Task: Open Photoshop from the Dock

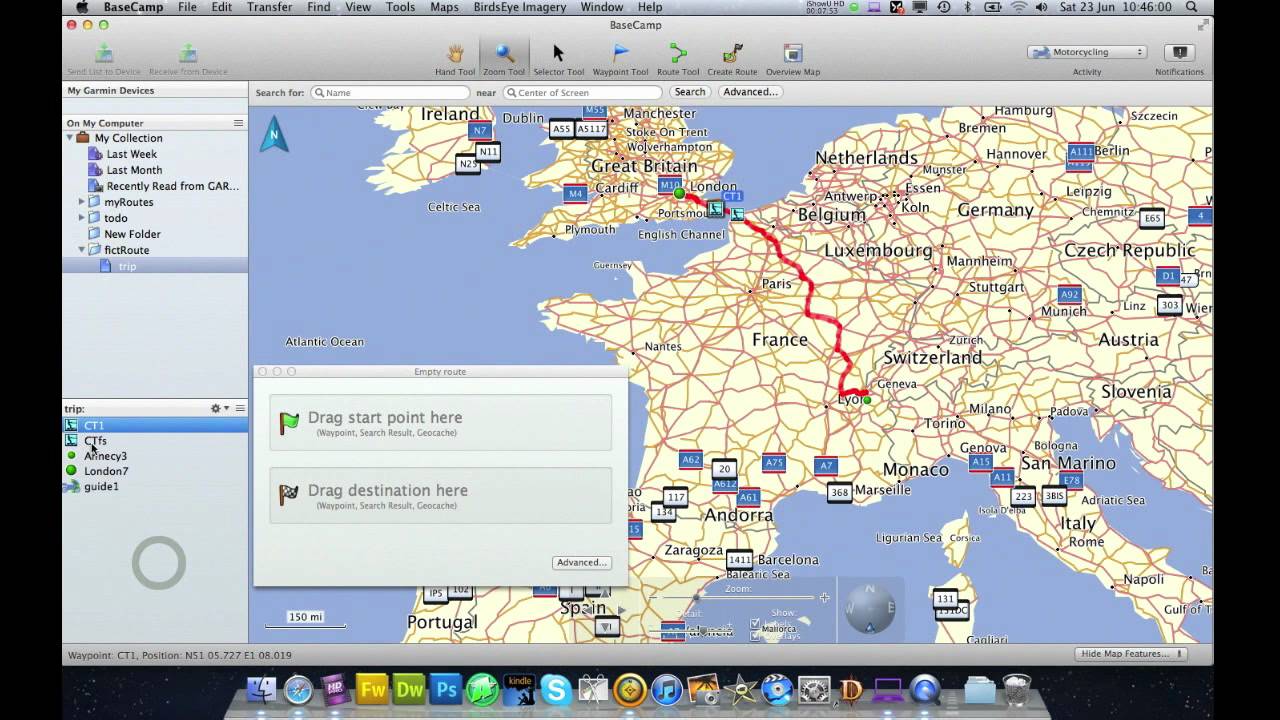Action: [x=446, y=689]
